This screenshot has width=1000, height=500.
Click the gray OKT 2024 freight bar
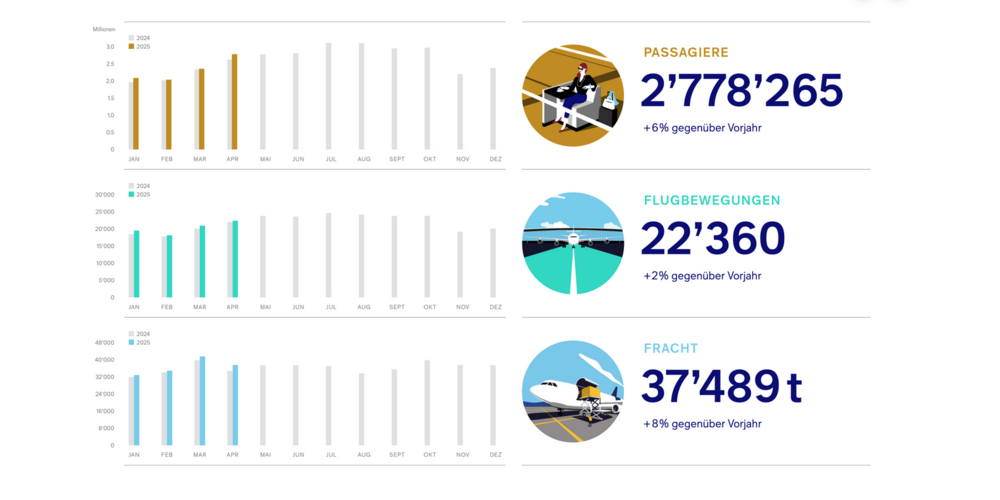click(x=427, y=403)
